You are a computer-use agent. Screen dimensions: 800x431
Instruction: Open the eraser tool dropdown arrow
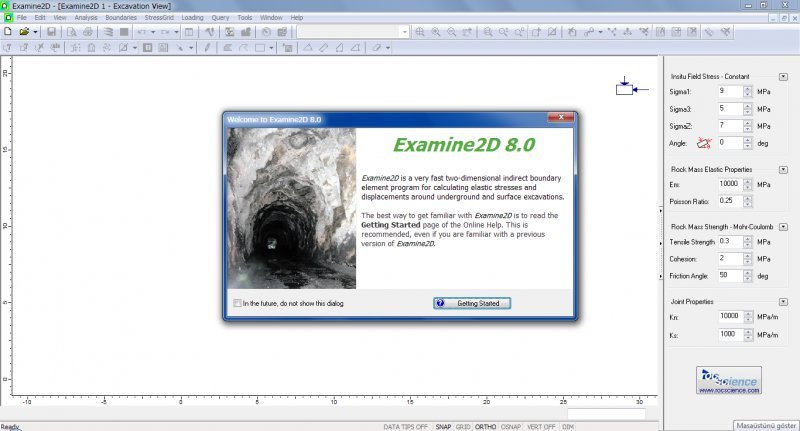click(388, 48)
